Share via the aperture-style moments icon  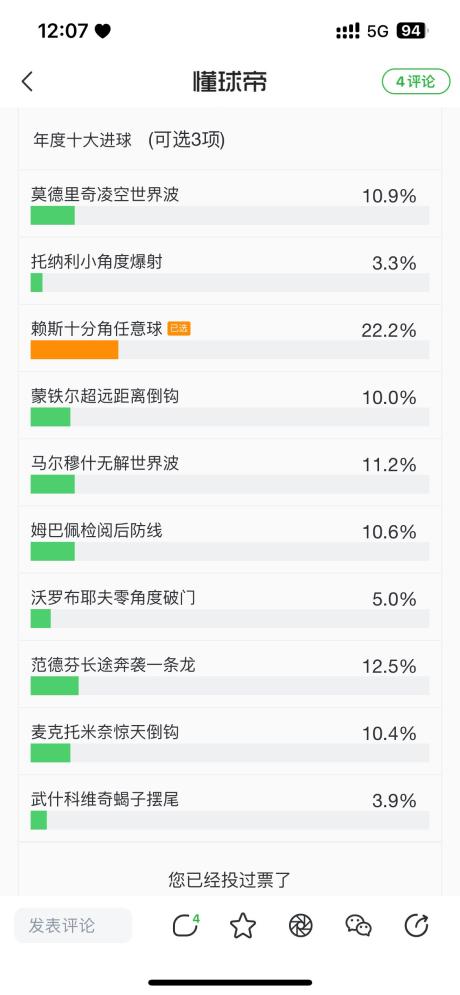300,925
